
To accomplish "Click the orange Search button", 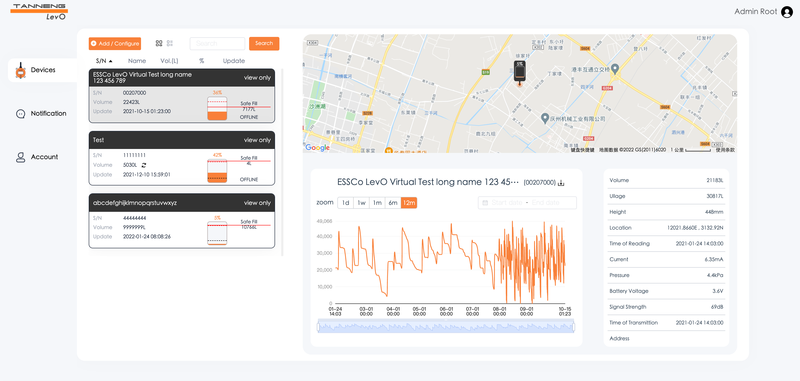I will (264, 43).
